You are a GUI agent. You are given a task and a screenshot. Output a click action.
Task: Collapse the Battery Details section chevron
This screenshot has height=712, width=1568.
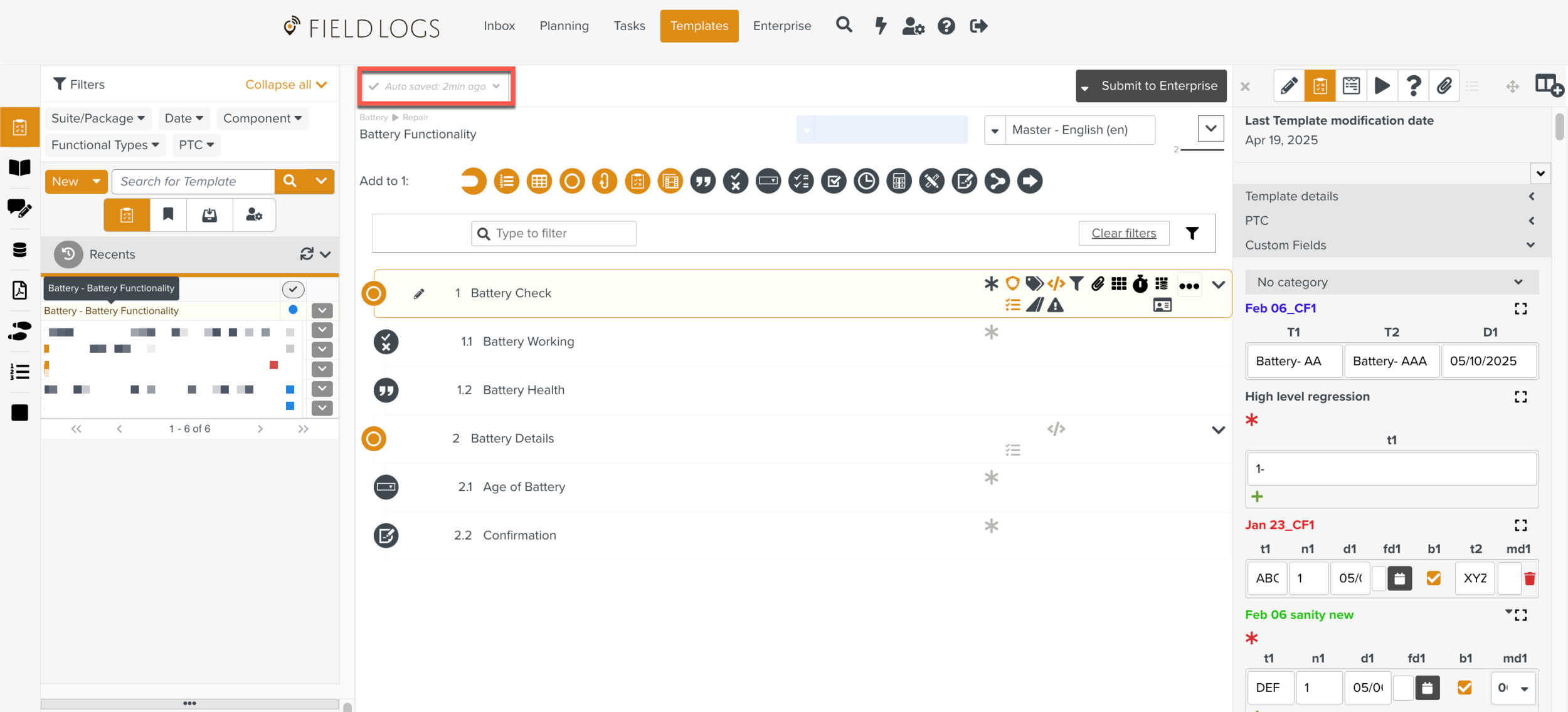(x=1218, y=430)
